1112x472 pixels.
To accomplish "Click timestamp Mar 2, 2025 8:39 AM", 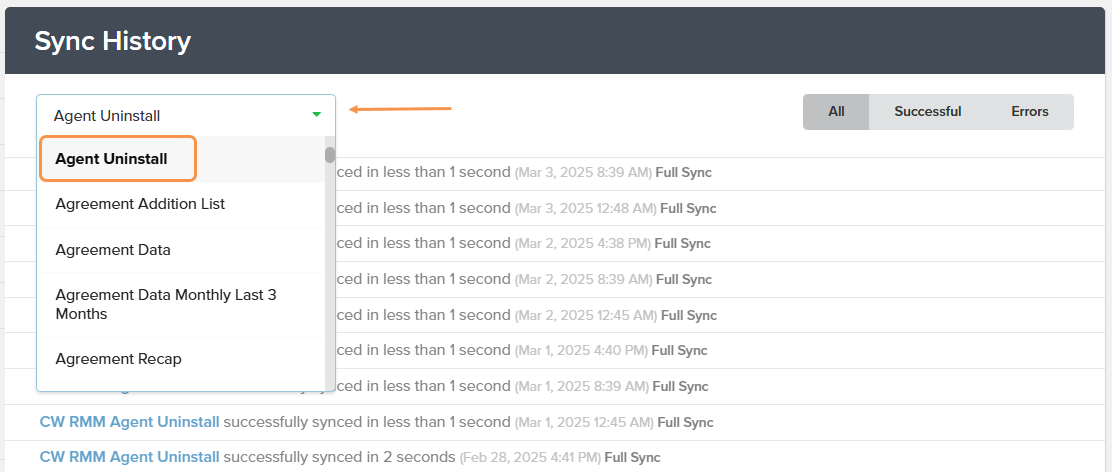I will [x=583, y=280].
